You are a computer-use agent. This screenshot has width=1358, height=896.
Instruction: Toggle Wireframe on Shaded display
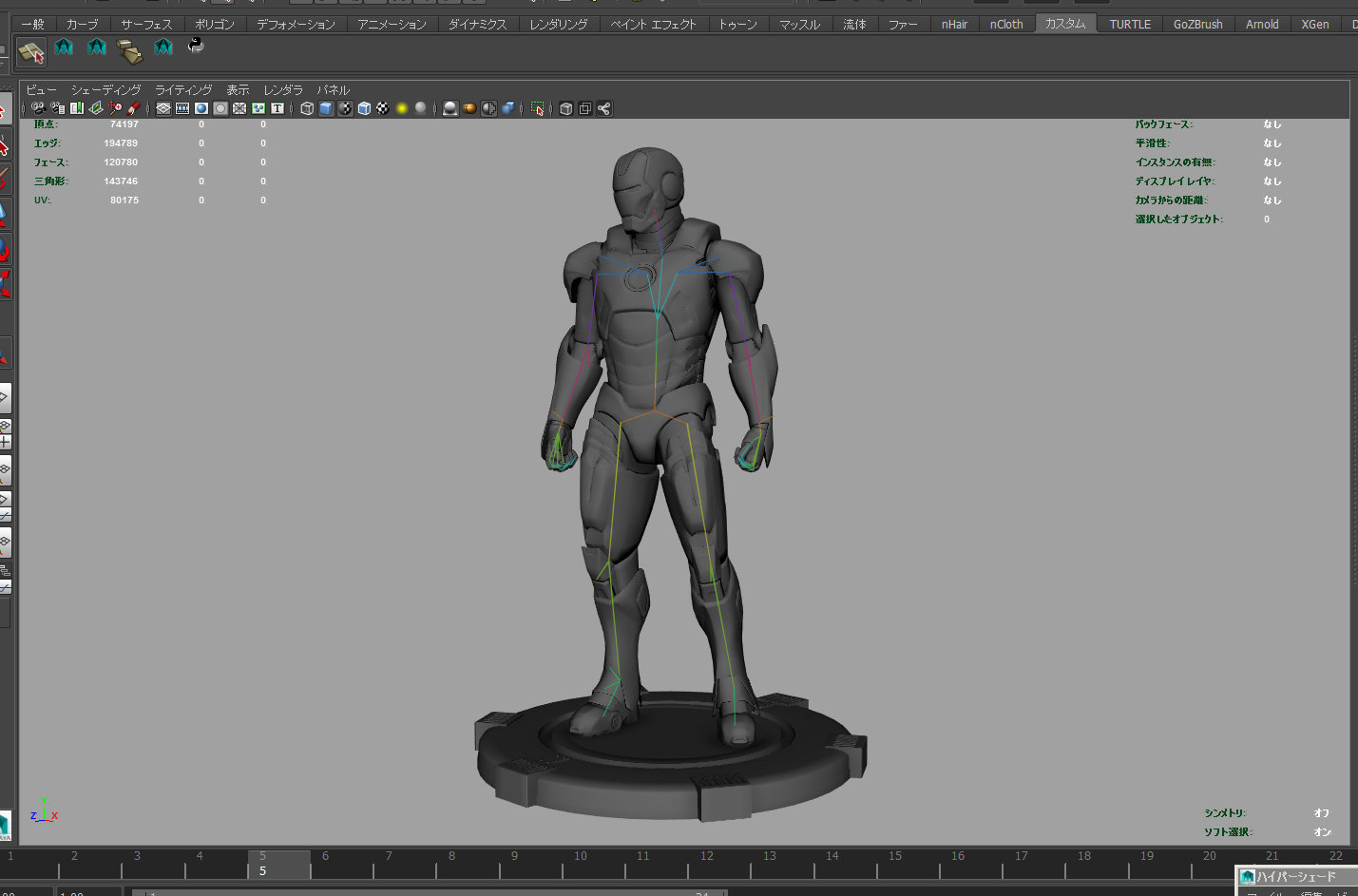pyautogui.click(x=364, y=108)
